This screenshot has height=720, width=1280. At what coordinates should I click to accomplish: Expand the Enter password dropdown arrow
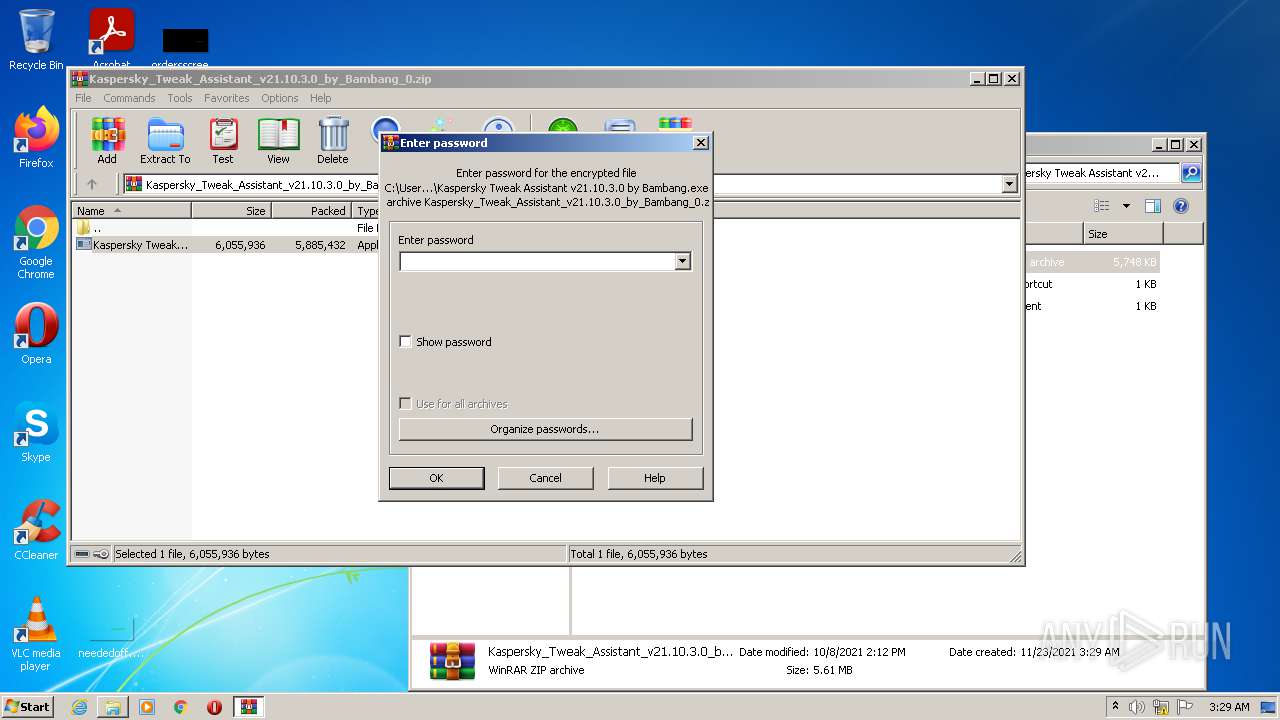click(682, 261)
